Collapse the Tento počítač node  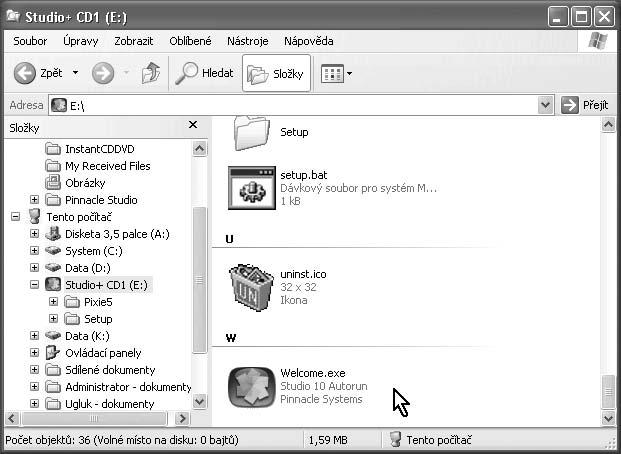coord(15,216)
